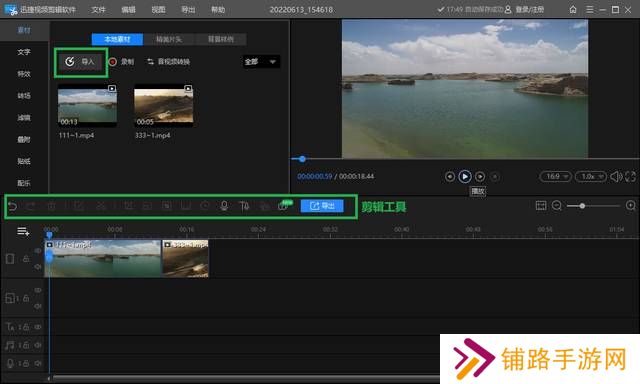The image size is (640, 384).
Task: Toggle fullscreen preview icon
Action: [630, 176]
